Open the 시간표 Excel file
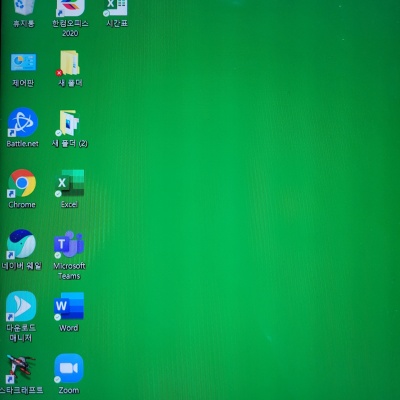Image resolution: width=400 pixels, height=400 pixels. click(x=116, y=8)
